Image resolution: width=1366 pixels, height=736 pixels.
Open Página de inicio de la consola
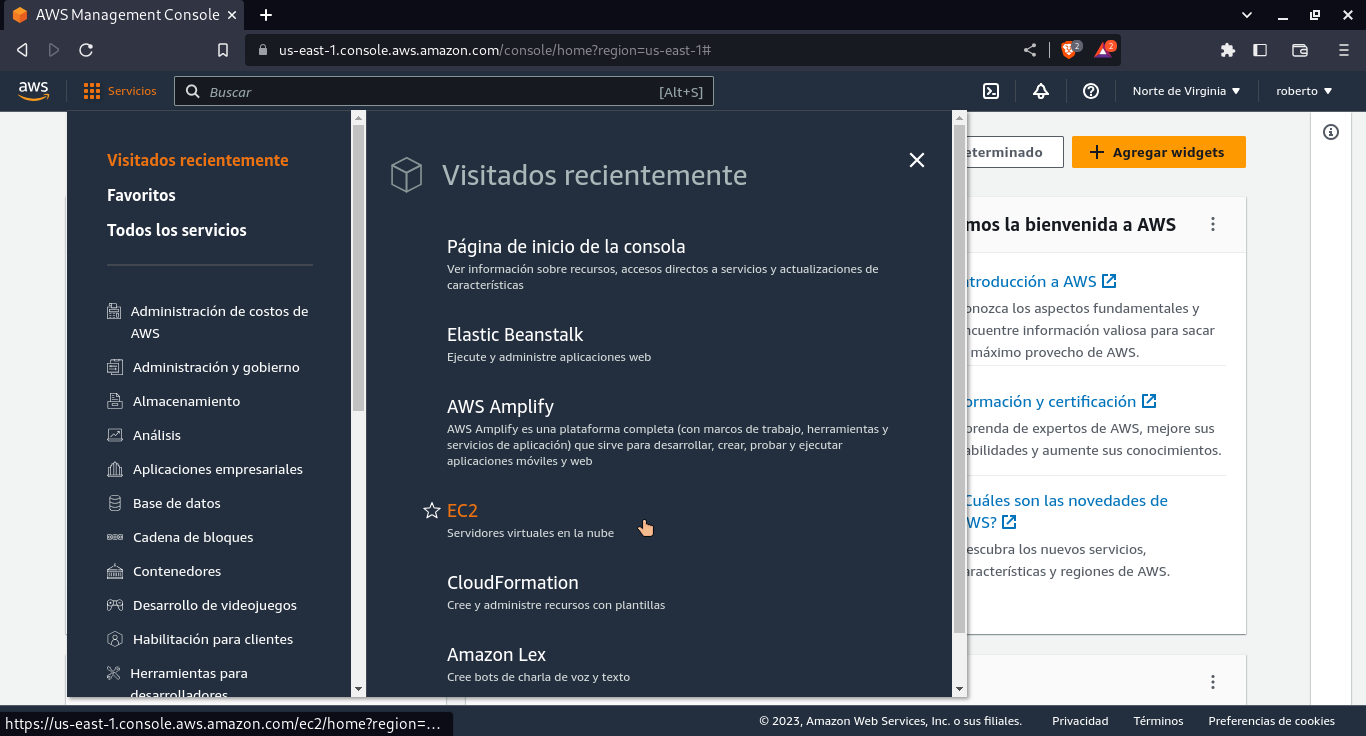(566, 247)
